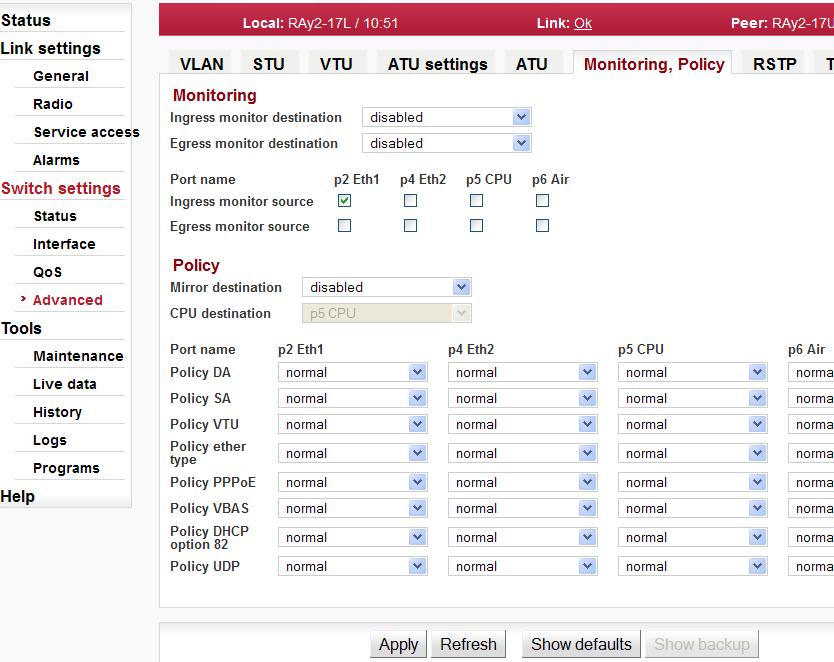
Task: Click the Show defaults button
Action: coord(581,644)
